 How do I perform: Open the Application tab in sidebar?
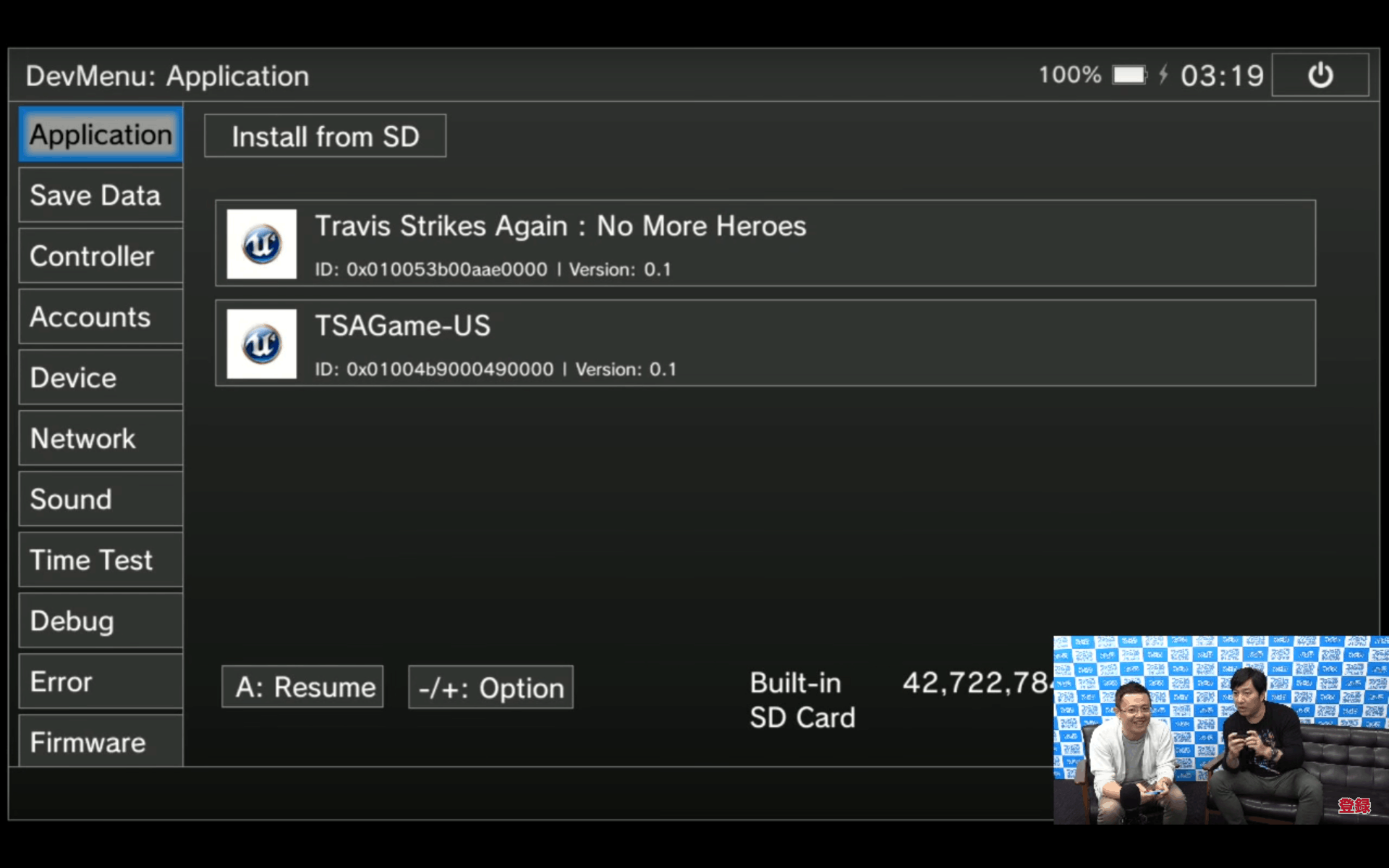[101, 135]
